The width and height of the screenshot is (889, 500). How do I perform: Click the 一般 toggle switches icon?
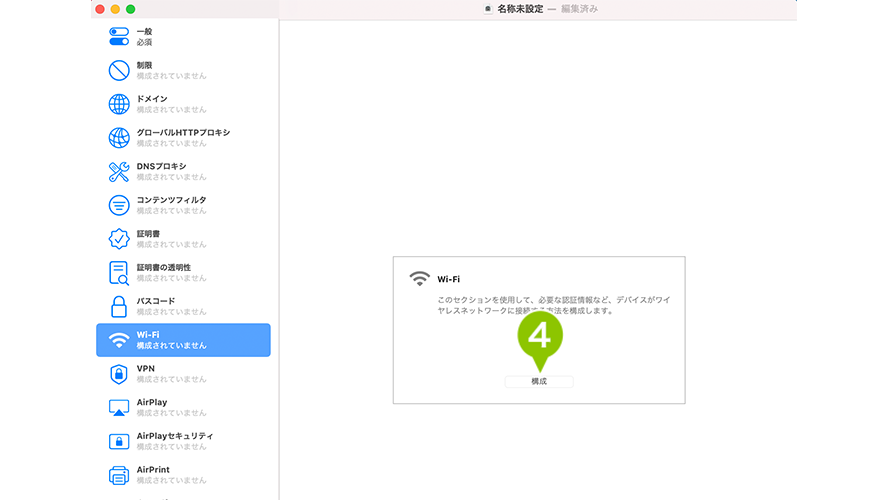[118, 37]
